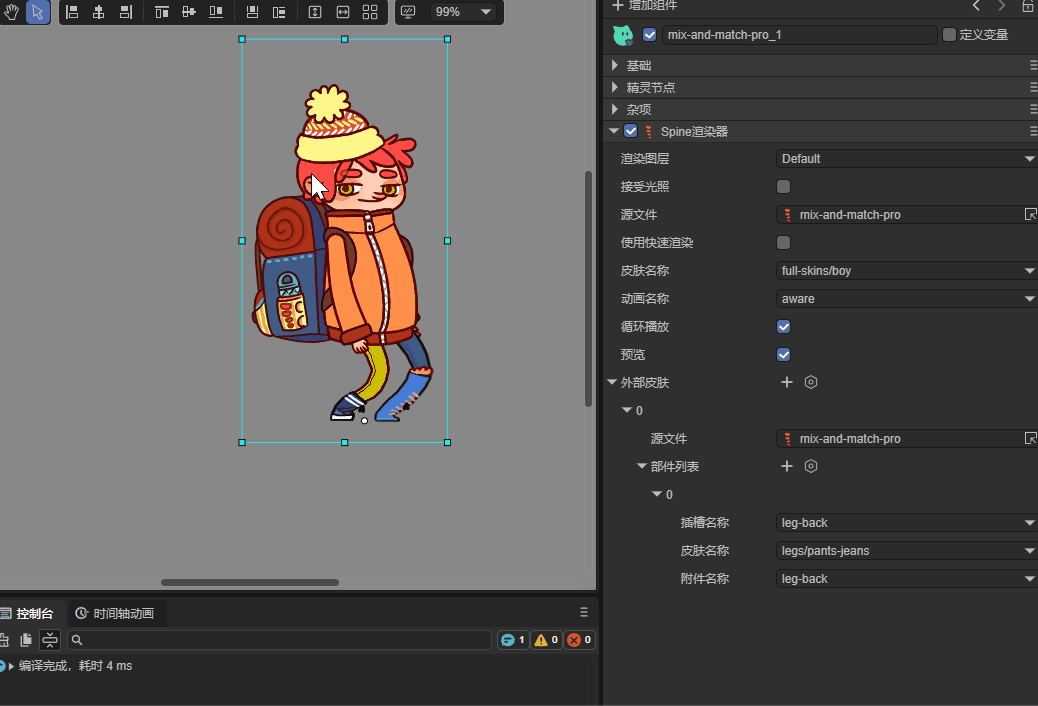Toggle the 循环播放 checkbox
The image size is (1038, 706).
tap(783, 326)
